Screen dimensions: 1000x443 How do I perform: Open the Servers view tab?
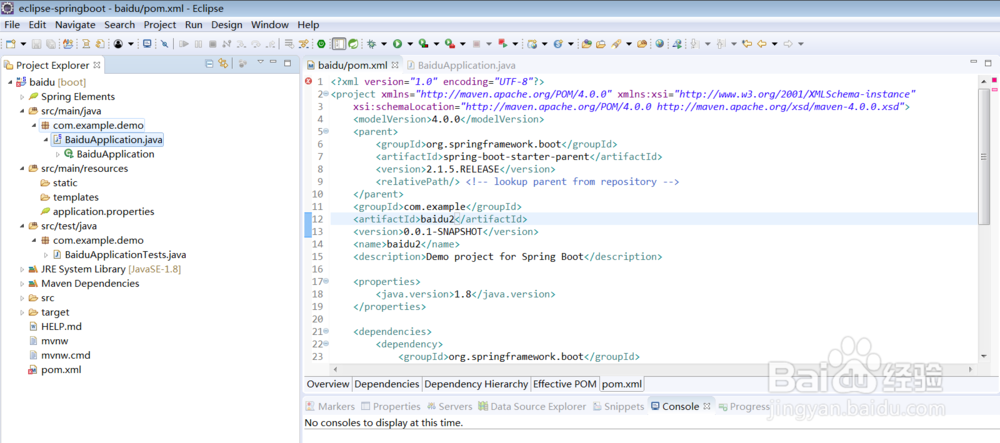coord(450,406)
